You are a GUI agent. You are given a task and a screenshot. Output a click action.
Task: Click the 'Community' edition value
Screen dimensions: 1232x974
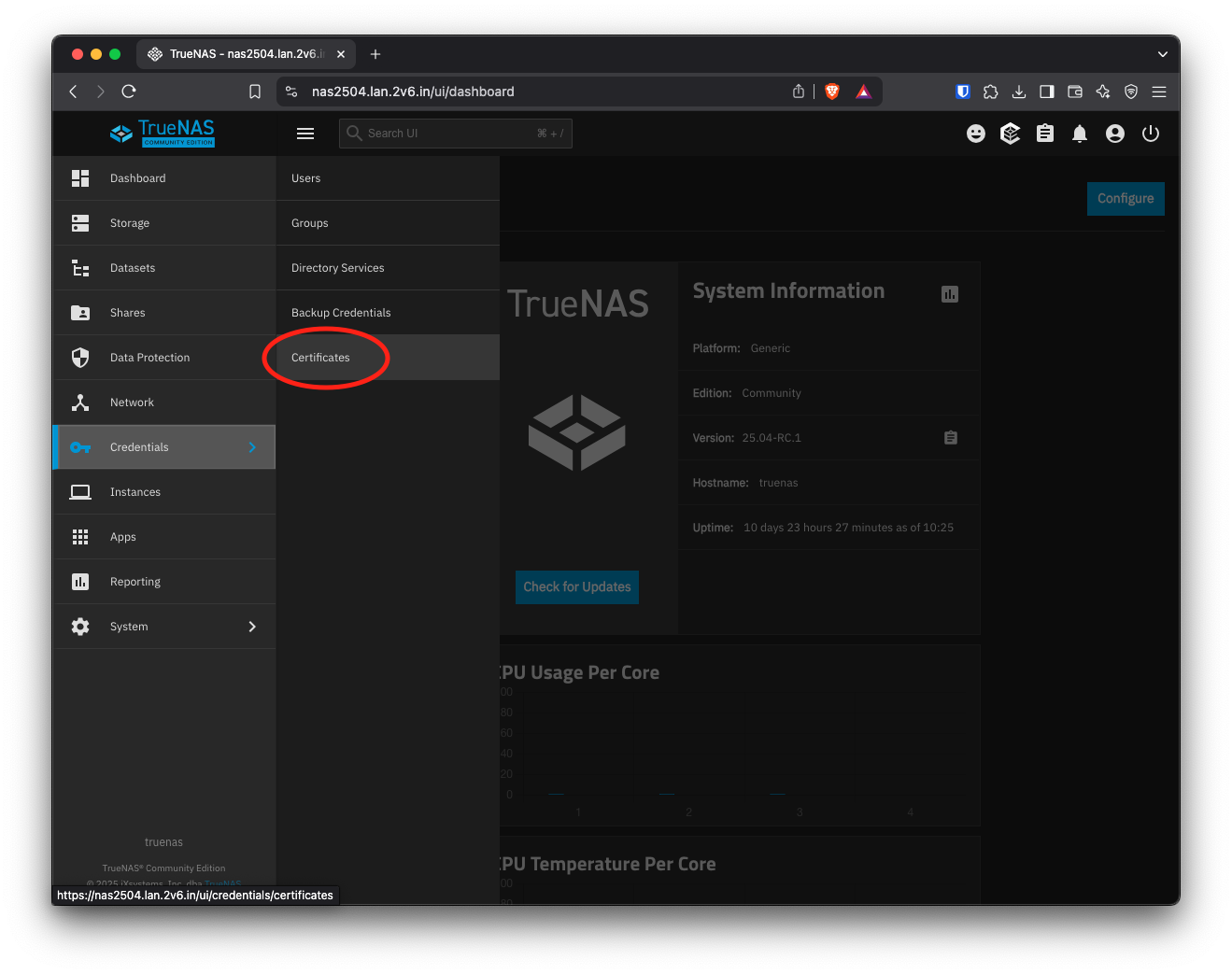tap(772, 393)
